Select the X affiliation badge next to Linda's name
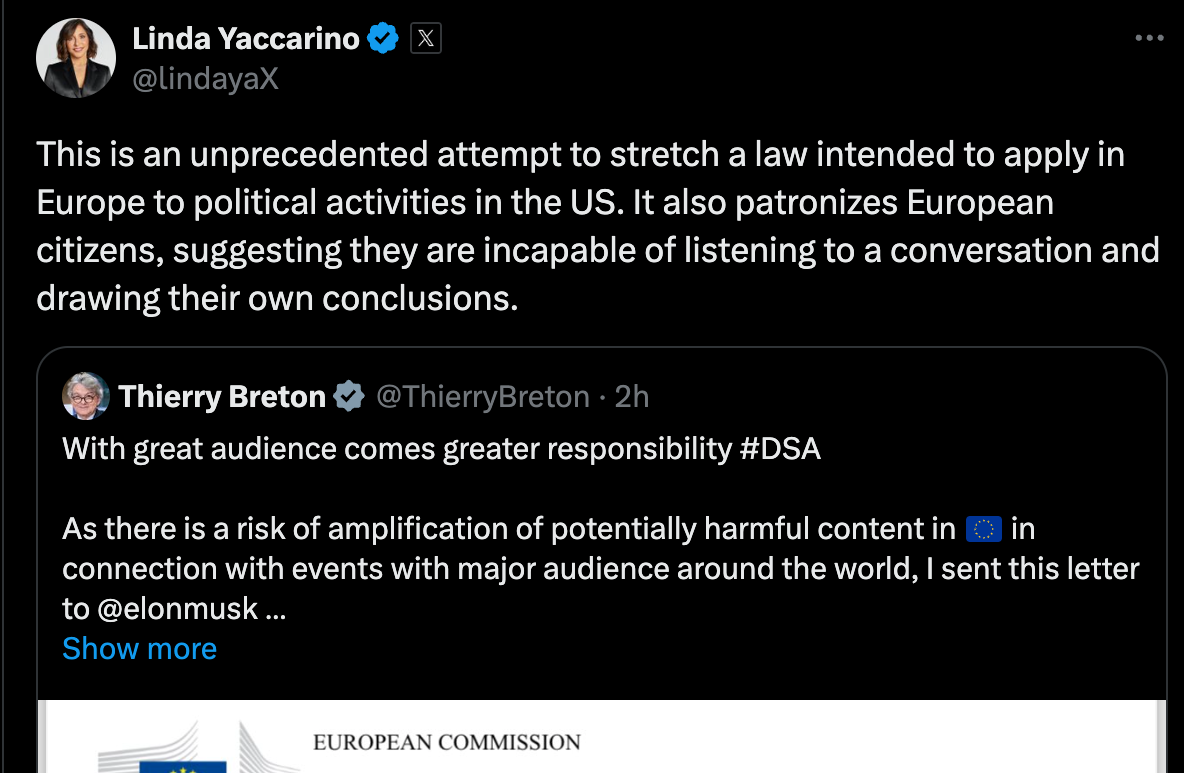Screen dimensions: 1184x773 [425, 38]
